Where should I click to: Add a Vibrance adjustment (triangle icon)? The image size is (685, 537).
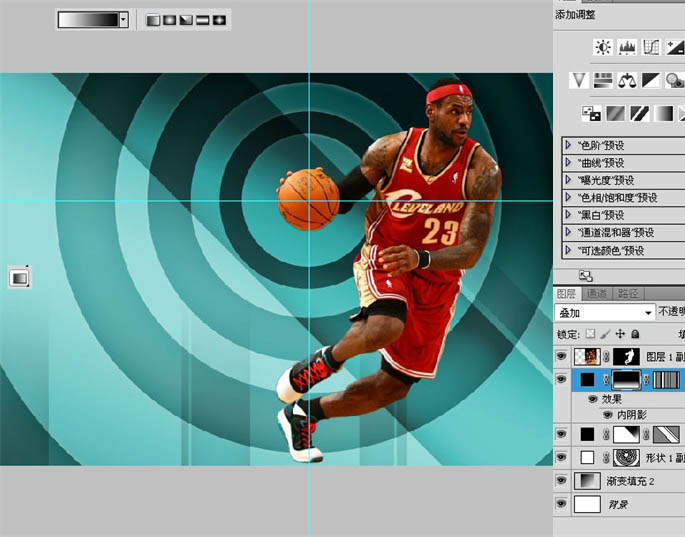[579, 80]
